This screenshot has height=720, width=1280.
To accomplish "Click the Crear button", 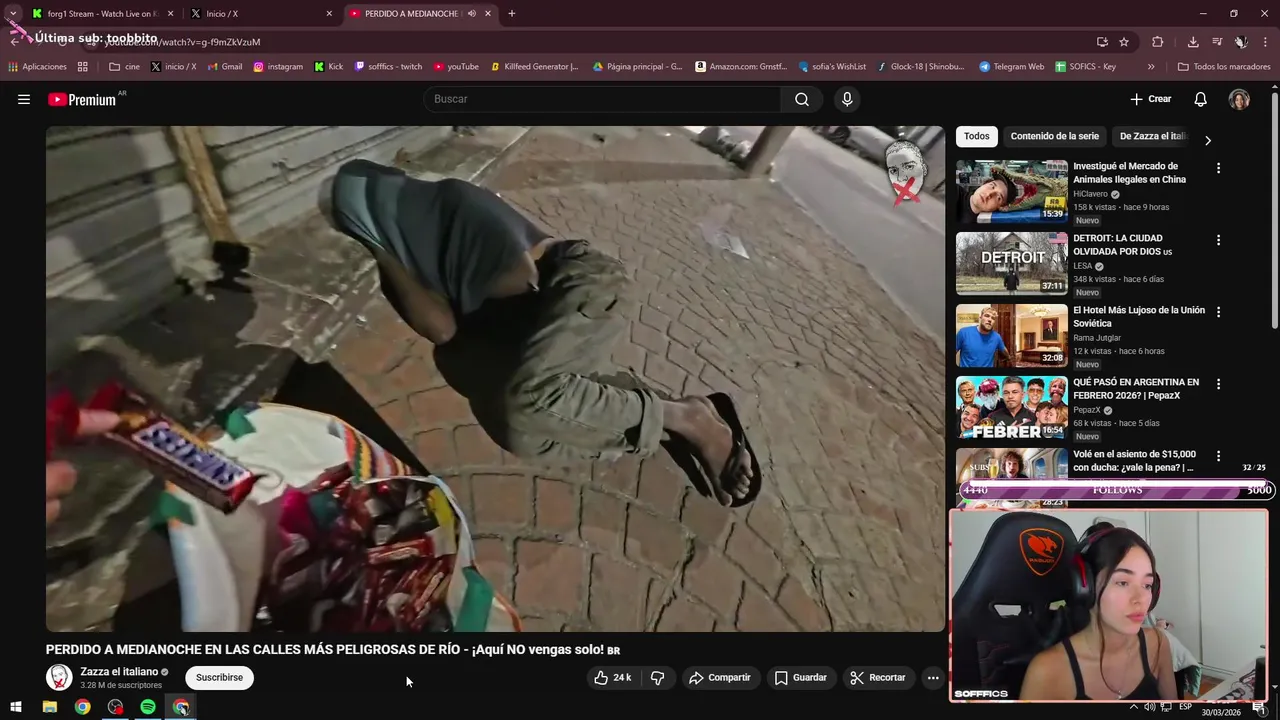I will (x=1150, y=99).
